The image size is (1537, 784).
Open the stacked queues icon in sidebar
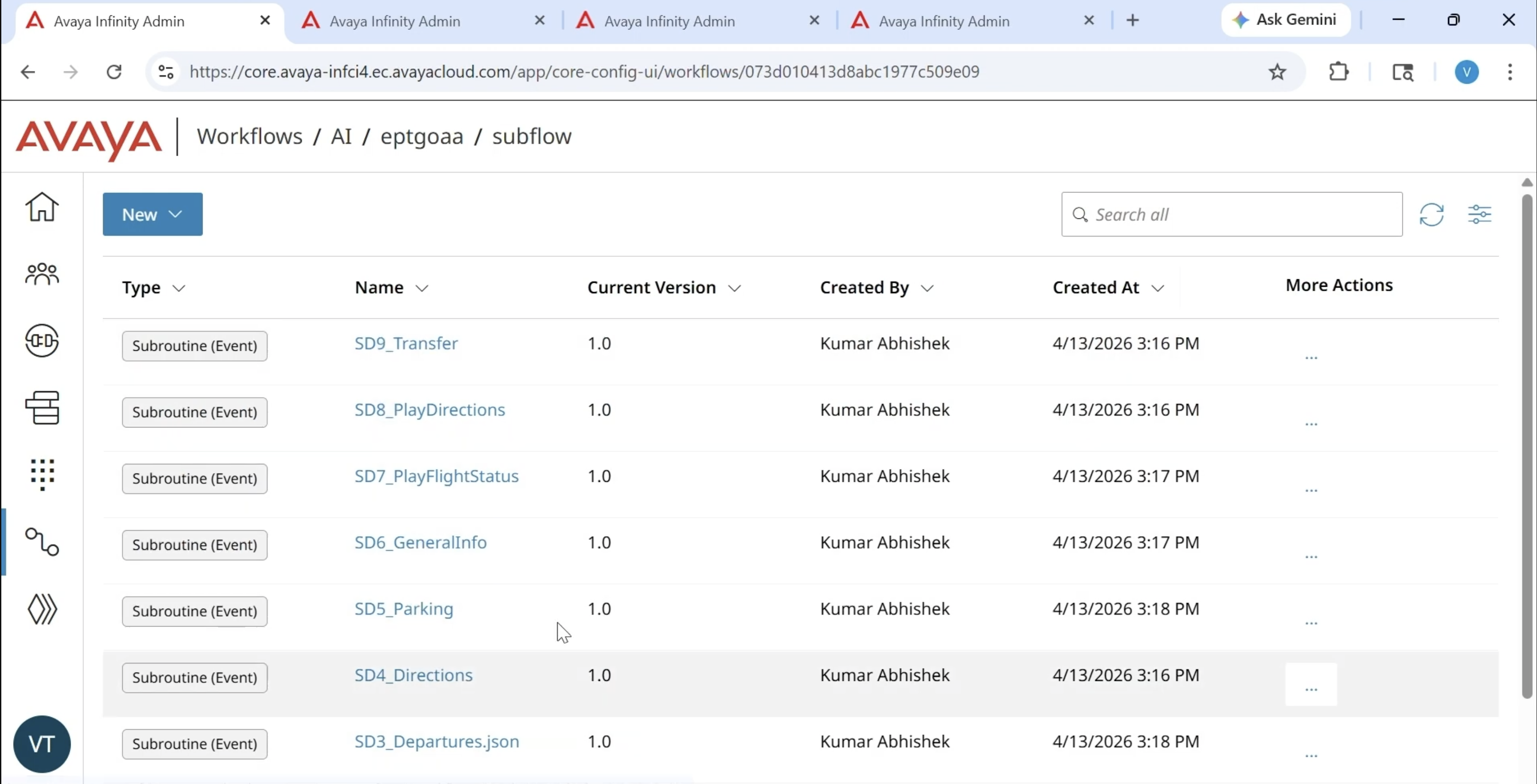(x=42, y=407)
